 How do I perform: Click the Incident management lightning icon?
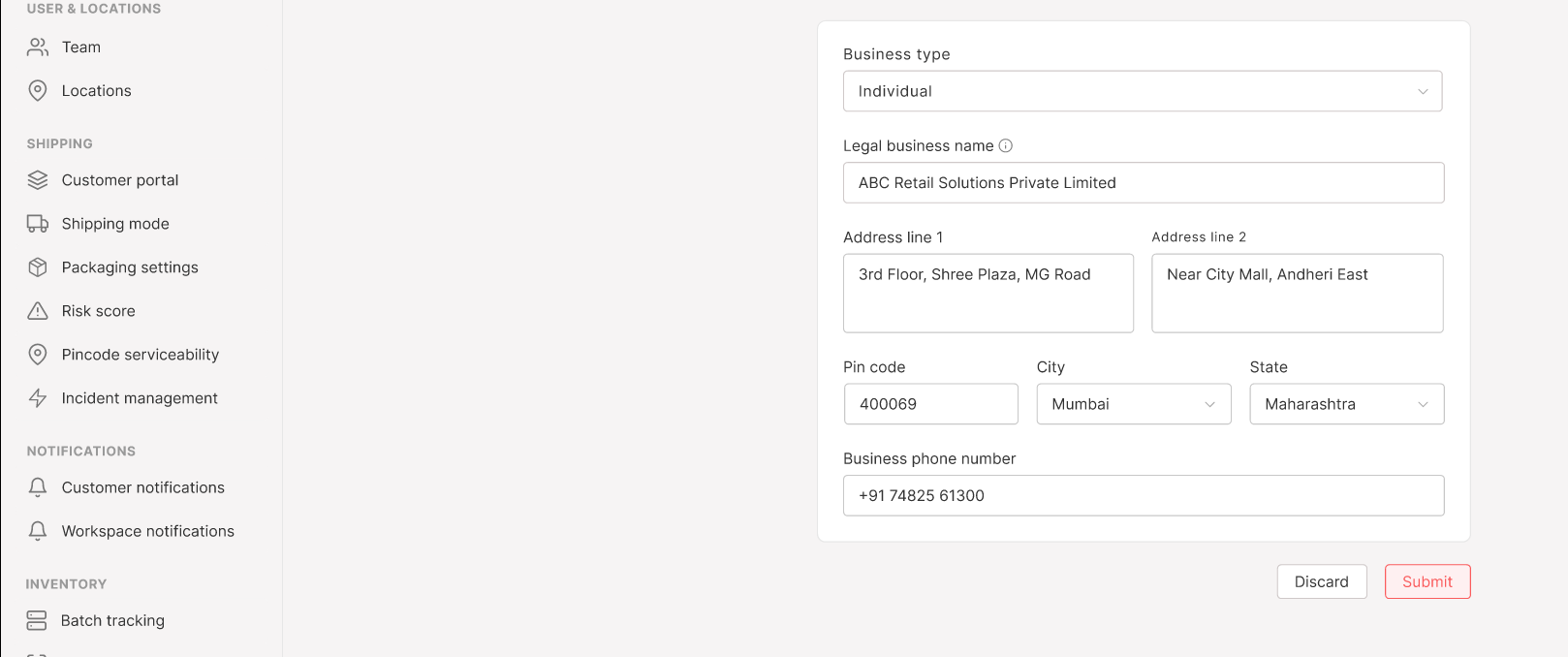click(x=38, y=398)
